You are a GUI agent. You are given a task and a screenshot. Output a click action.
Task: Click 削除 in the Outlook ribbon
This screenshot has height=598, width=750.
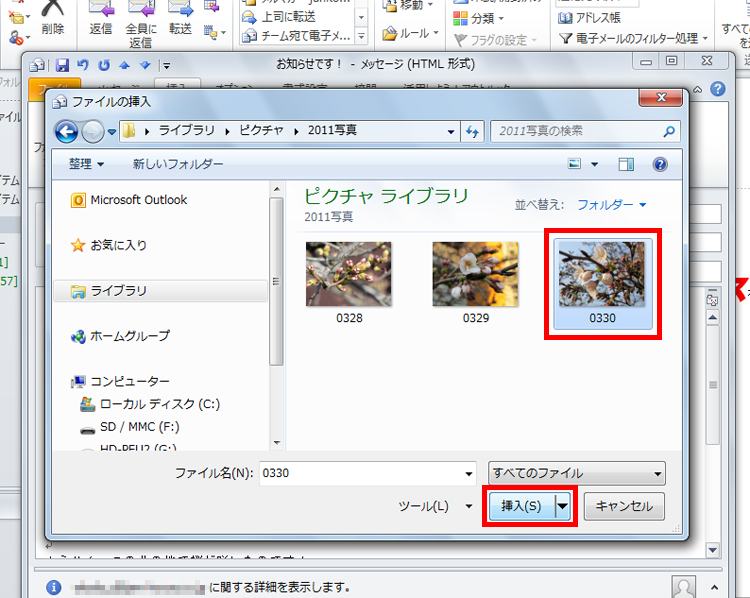(53, 18)
